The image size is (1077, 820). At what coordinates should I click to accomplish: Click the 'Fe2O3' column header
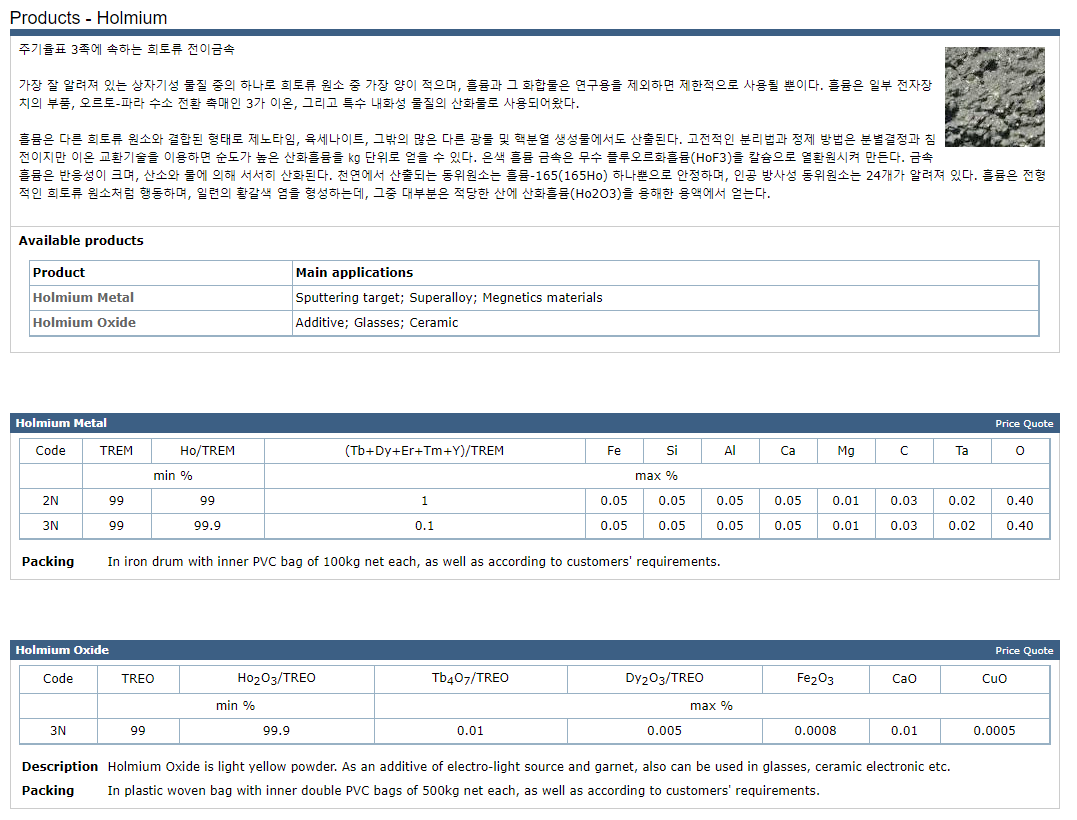[x=815, y=679]
